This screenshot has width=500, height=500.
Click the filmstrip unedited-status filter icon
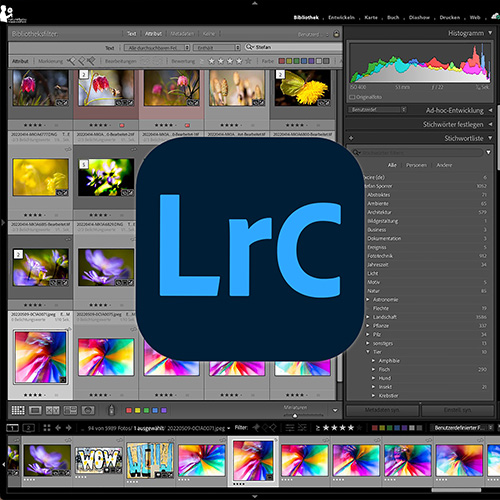(302, 428)
